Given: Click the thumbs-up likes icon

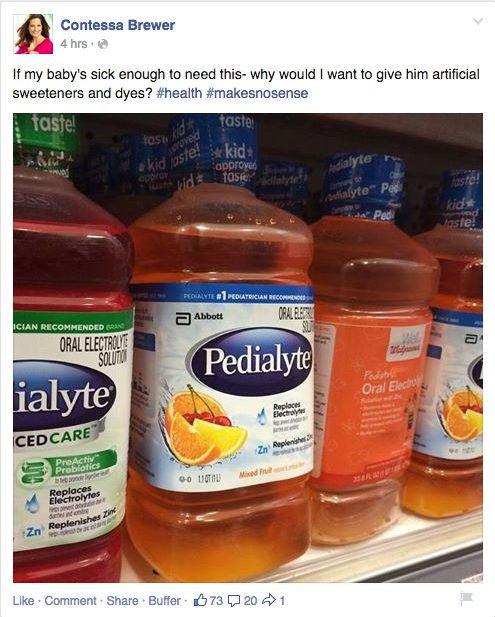Looking at the screenshot, I should coord(200,600).
